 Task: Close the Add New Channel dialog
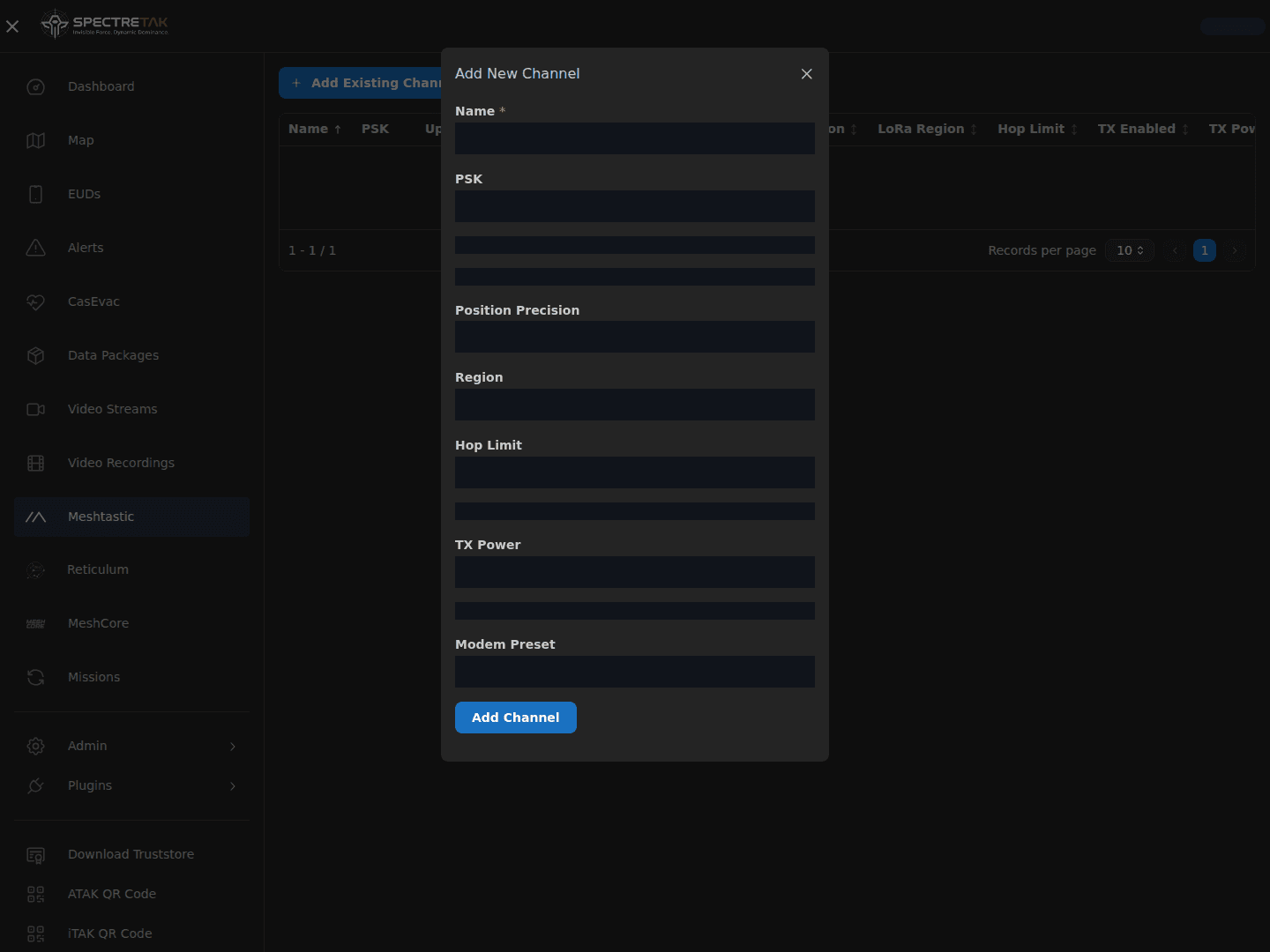coord(806,74)
